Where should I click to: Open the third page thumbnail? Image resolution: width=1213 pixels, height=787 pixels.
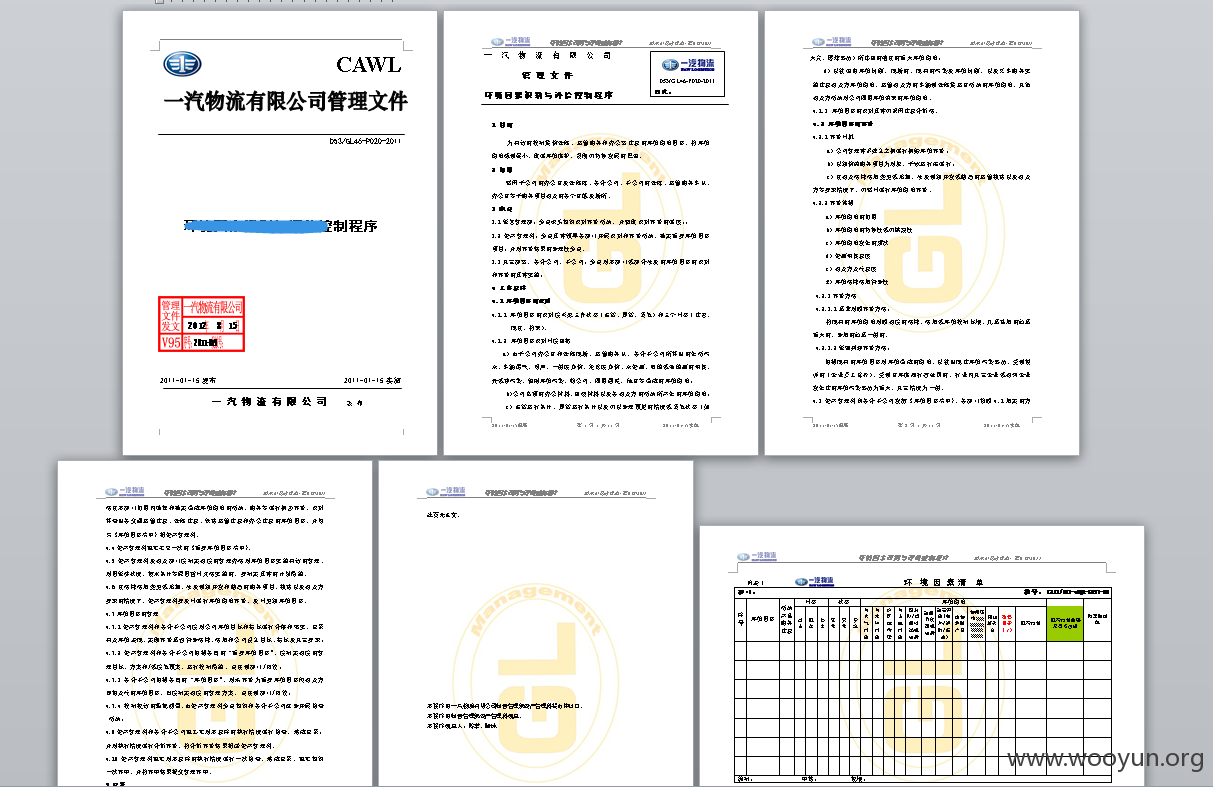click(x=922, y=233)
